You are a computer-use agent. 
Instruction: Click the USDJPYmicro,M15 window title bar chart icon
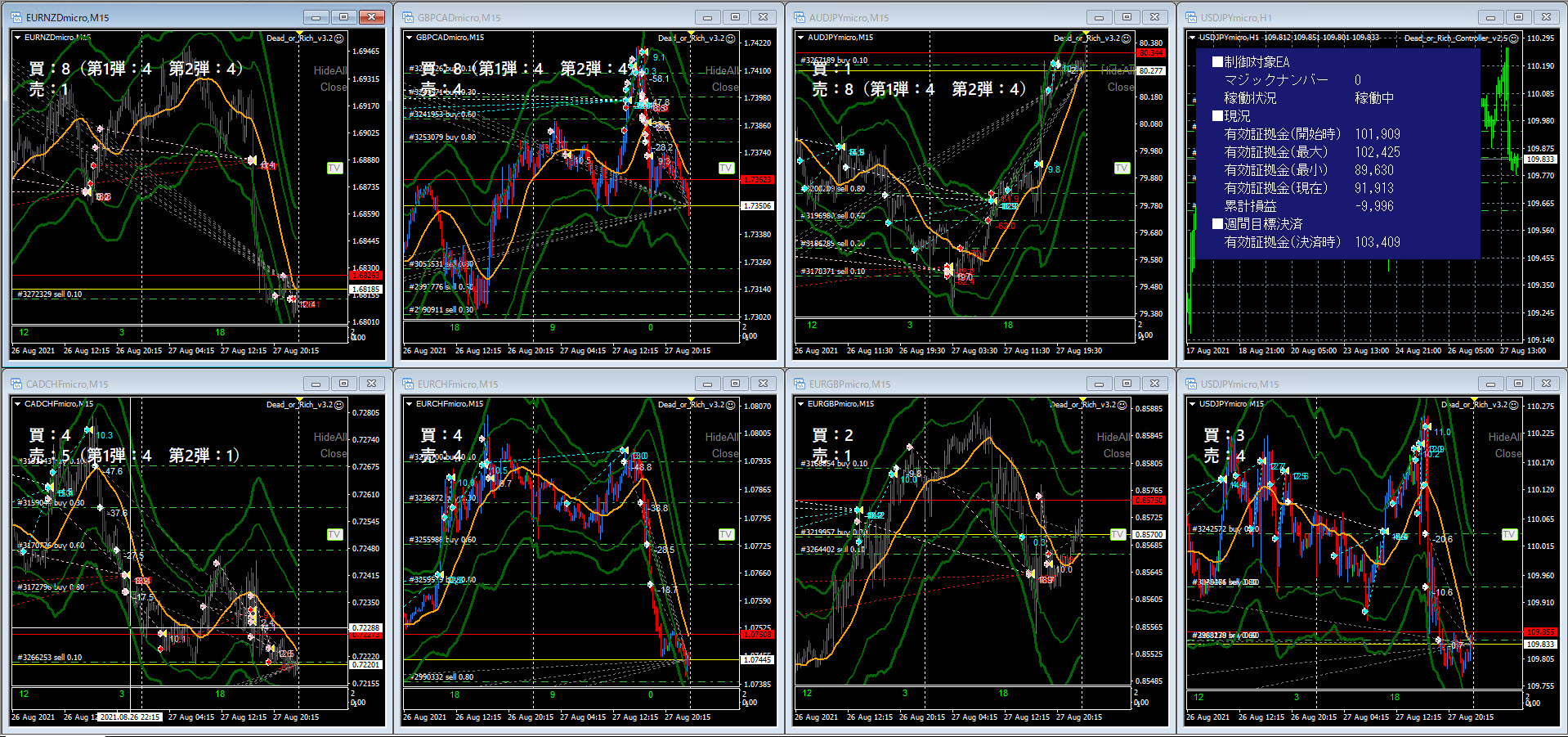(x=1191, y=384)
